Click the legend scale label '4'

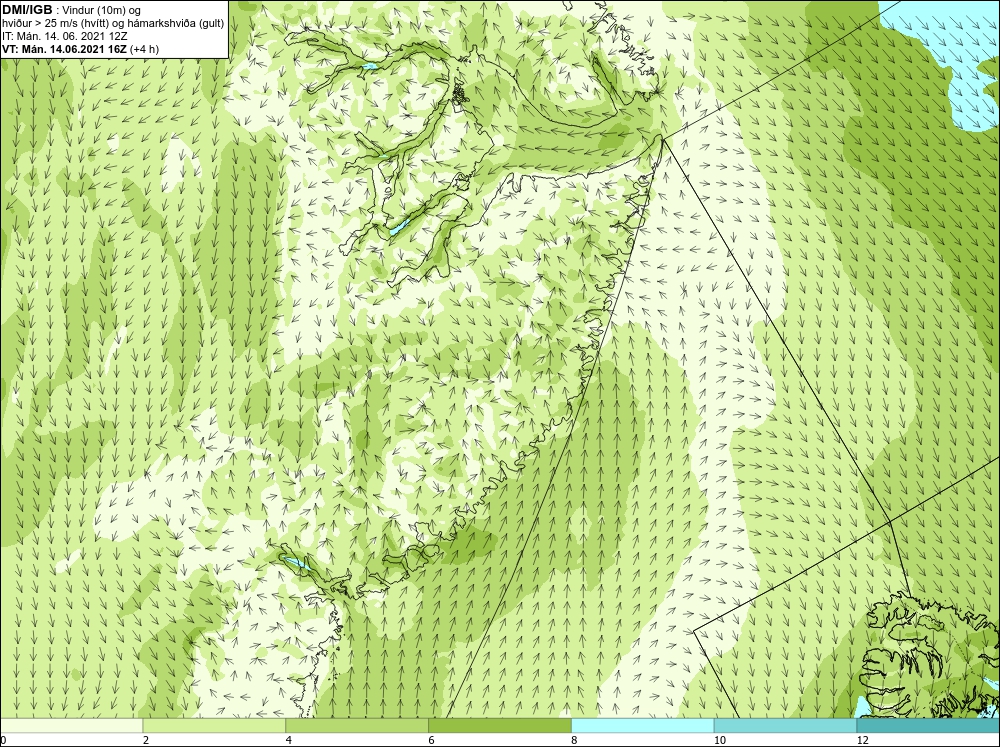[x=289, y=740]
